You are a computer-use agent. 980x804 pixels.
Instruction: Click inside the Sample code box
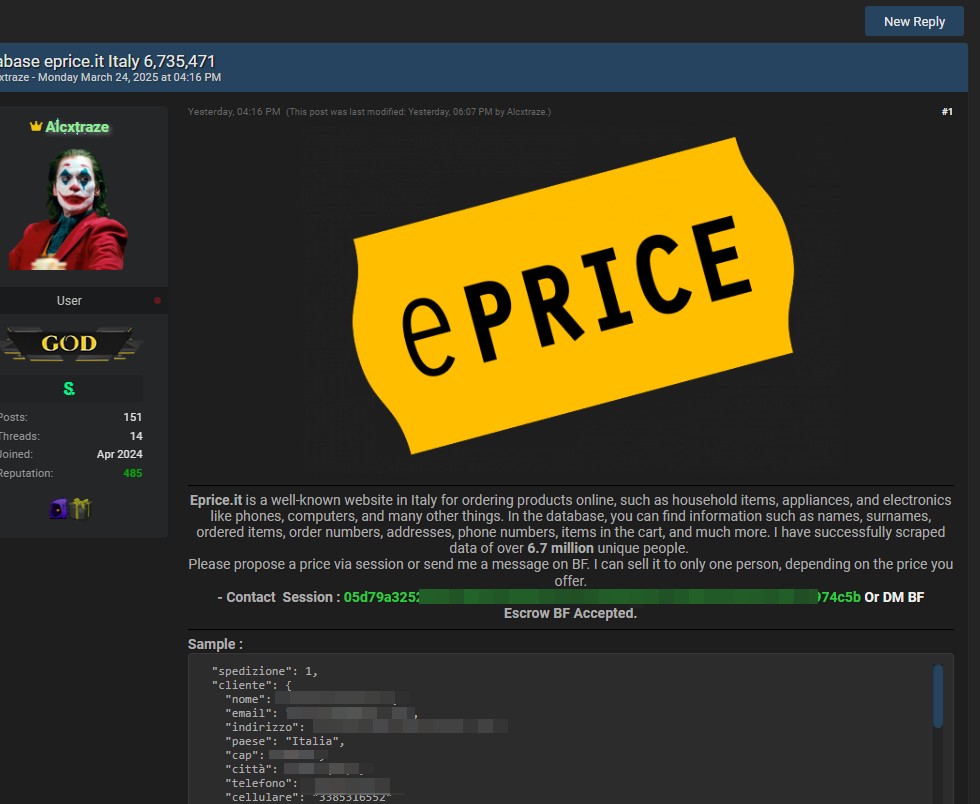560,730
